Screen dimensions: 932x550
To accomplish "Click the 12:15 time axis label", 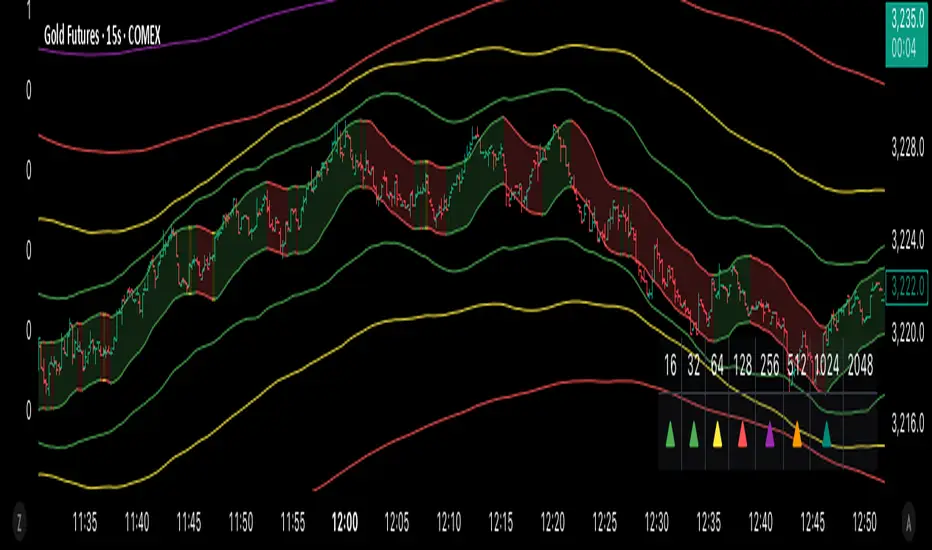I will pos(500,523).
